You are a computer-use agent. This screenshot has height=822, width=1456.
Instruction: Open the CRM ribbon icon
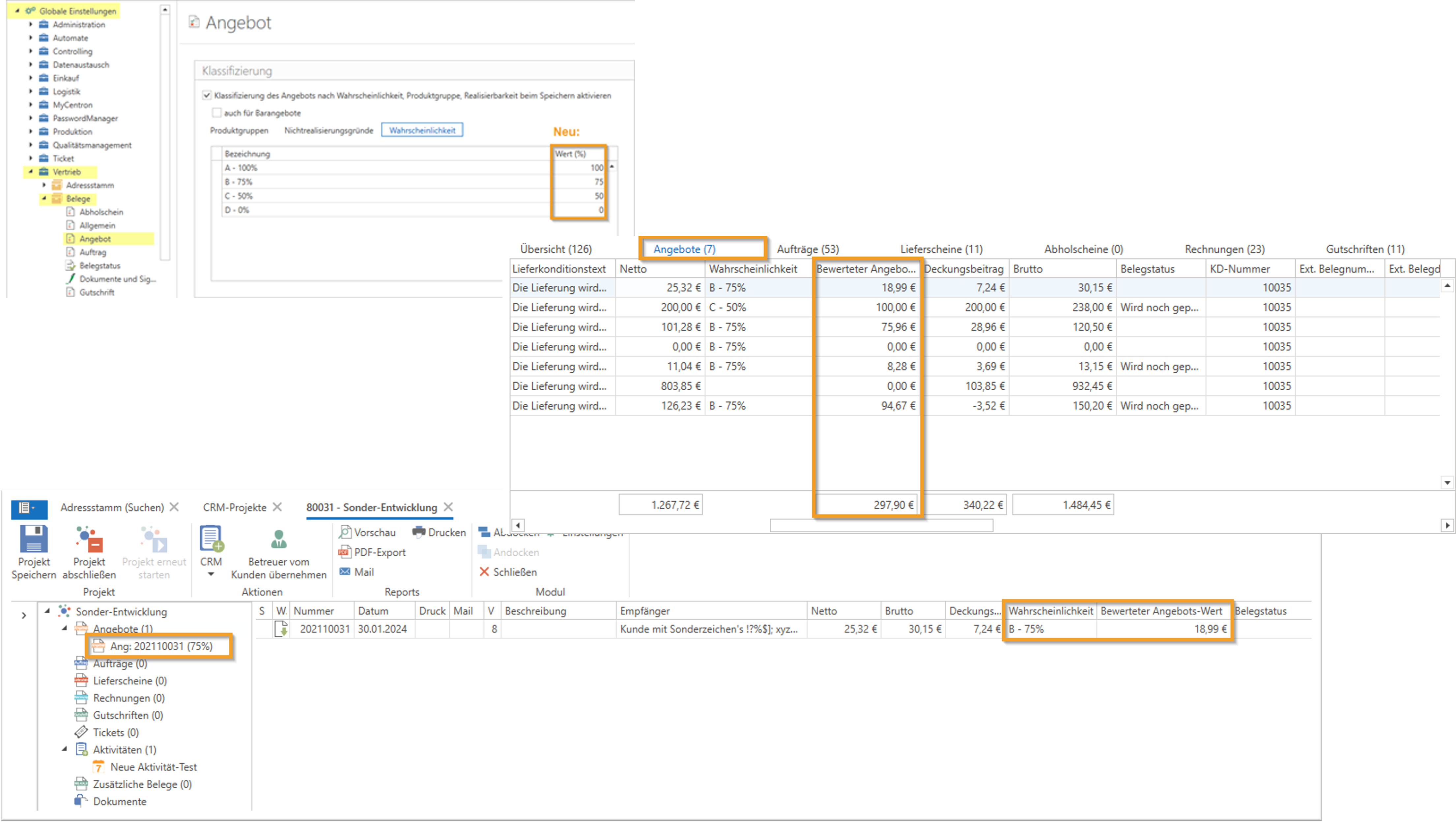211,539
